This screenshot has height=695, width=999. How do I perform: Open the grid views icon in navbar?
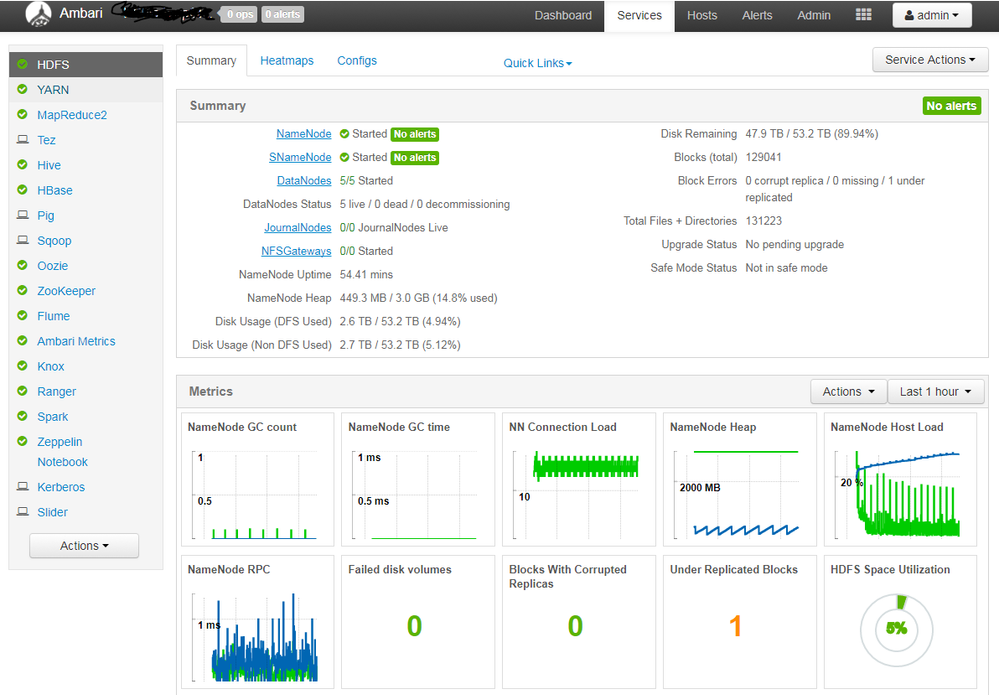(863, 15)
